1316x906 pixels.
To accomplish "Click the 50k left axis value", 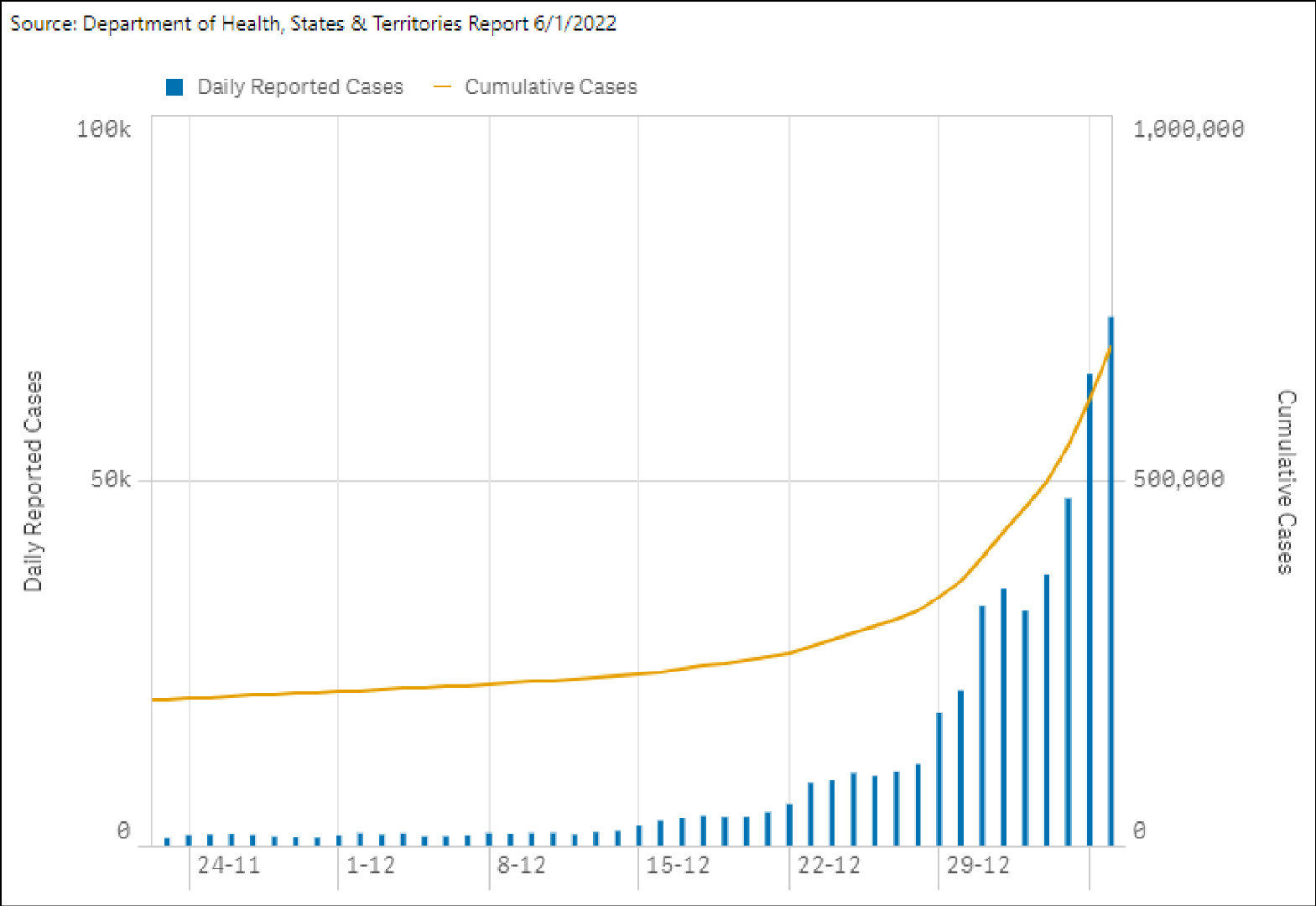I will [111, 479].
